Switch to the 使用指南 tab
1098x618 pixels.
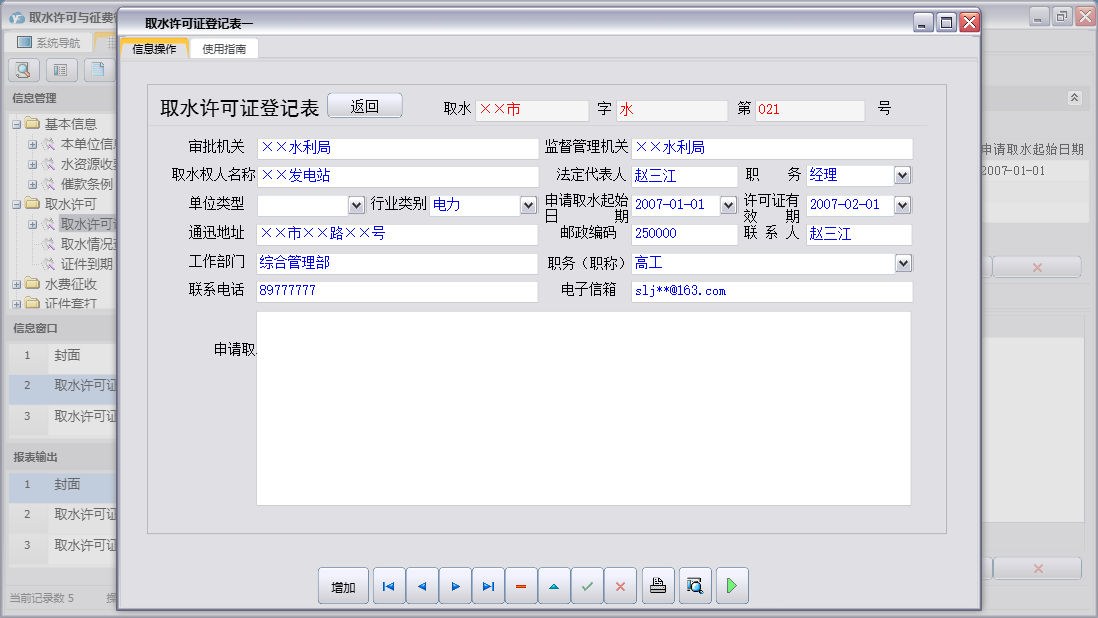click(224, 47)
